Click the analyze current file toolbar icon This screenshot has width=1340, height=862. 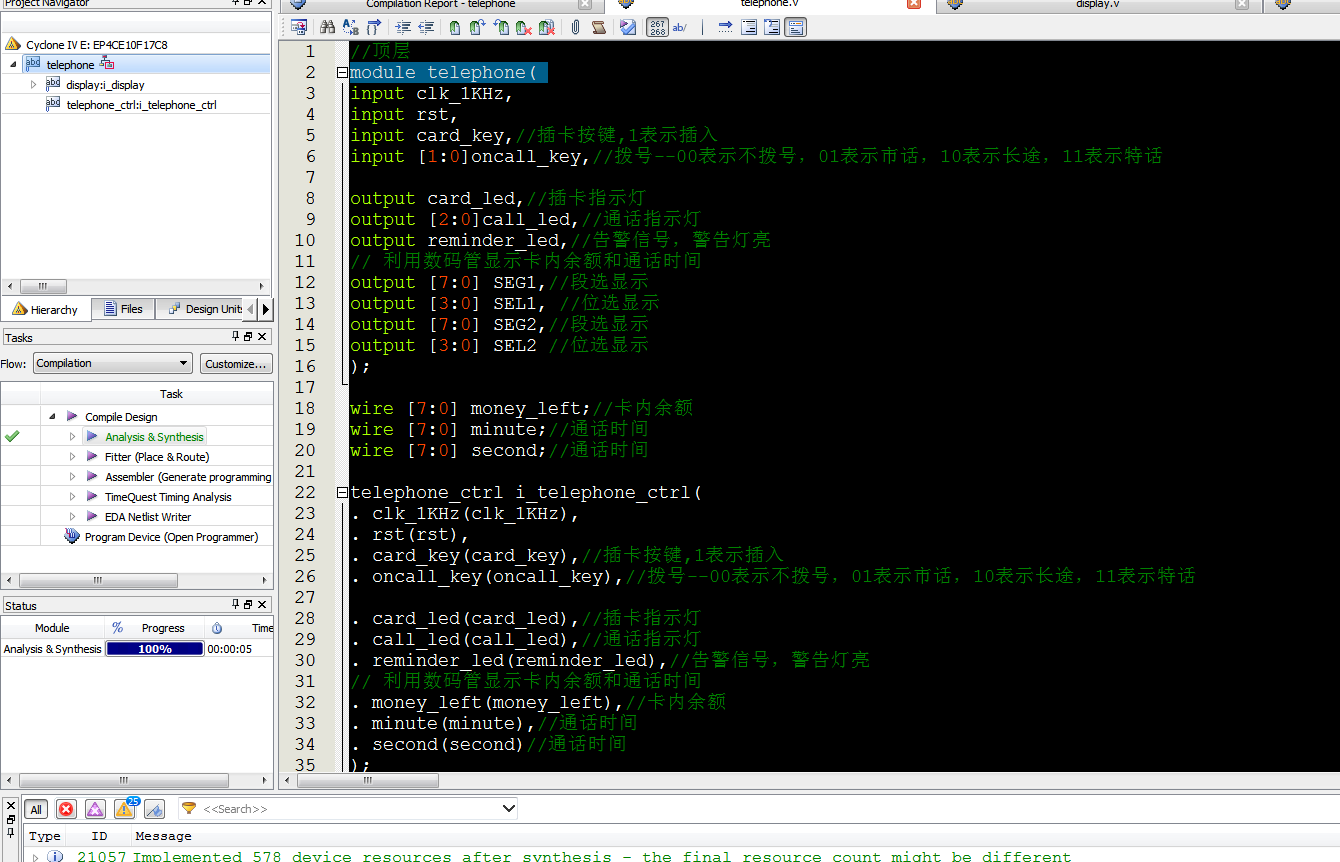[628, 27]
